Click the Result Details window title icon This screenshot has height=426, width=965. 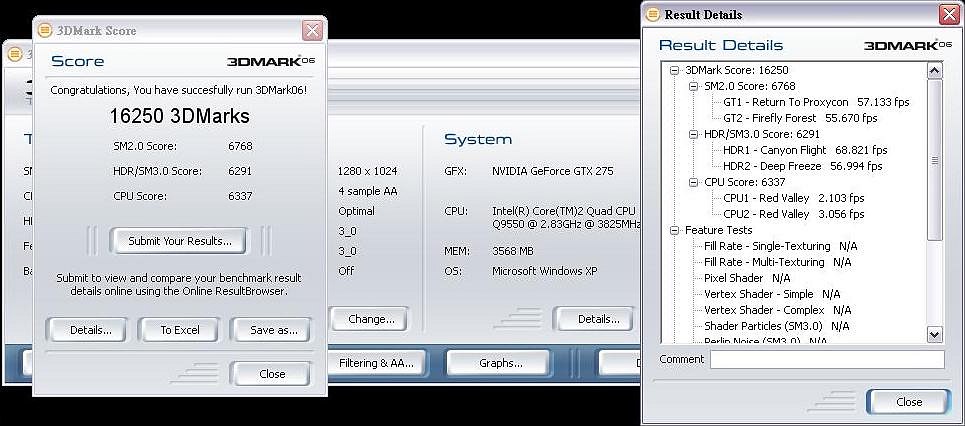point(652,14)
